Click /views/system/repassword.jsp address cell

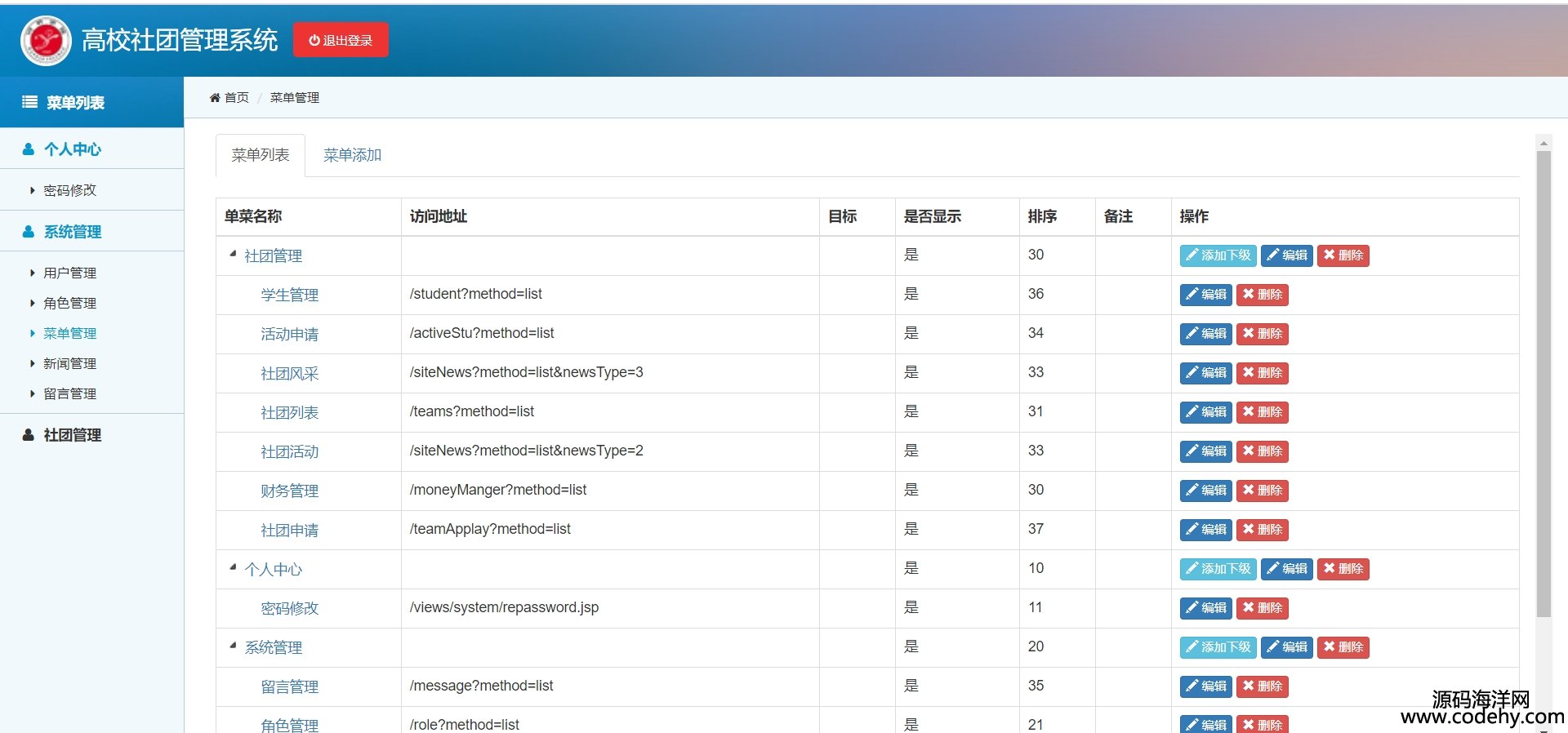click(x=610, y=608)
